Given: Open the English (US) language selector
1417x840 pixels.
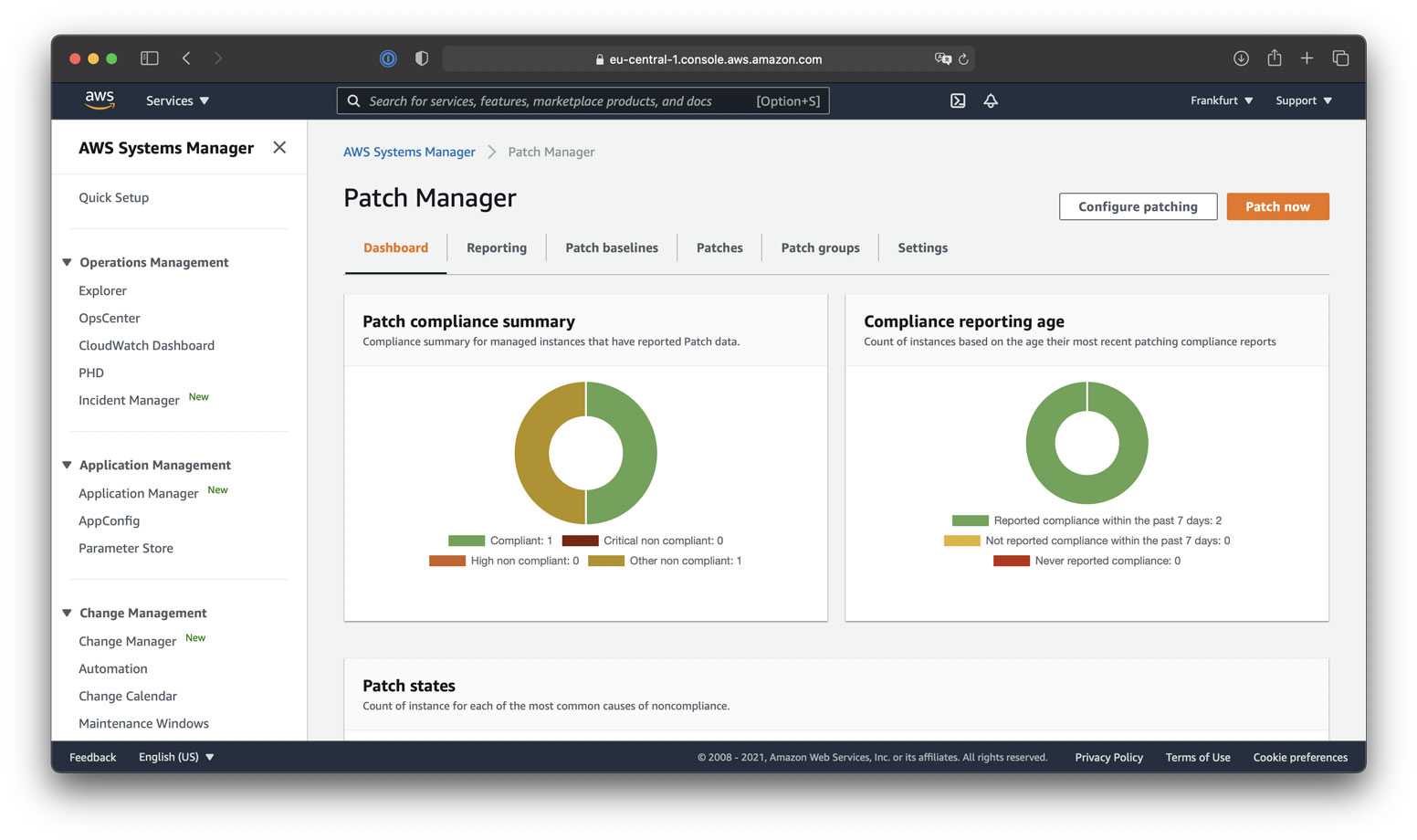Looking at the screenshot, I should [175, 756].
